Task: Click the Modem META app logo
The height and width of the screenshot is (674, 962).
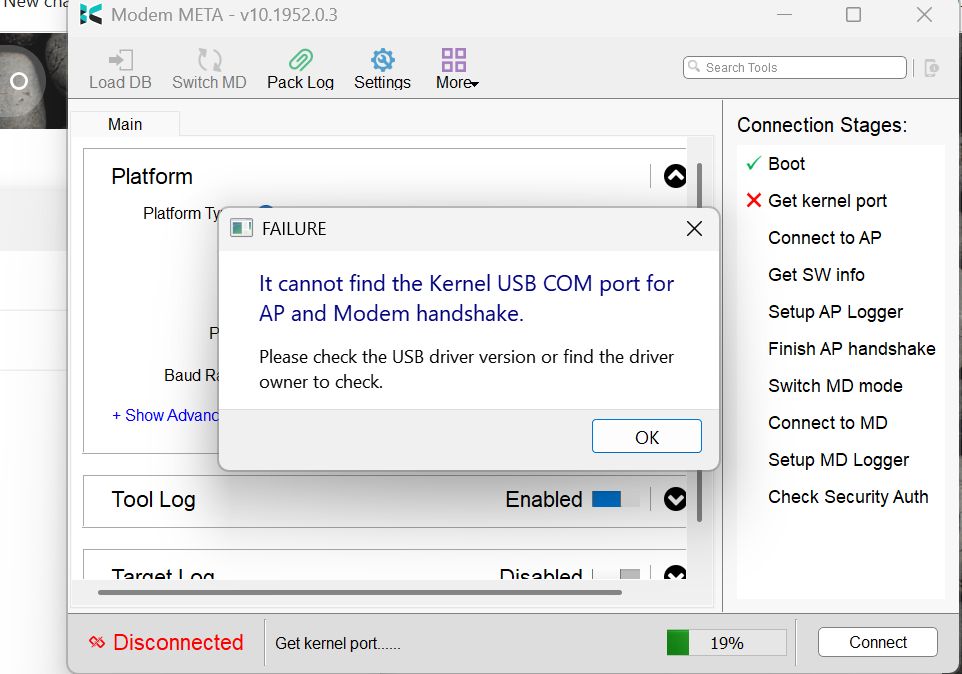Action: [91, 15]
